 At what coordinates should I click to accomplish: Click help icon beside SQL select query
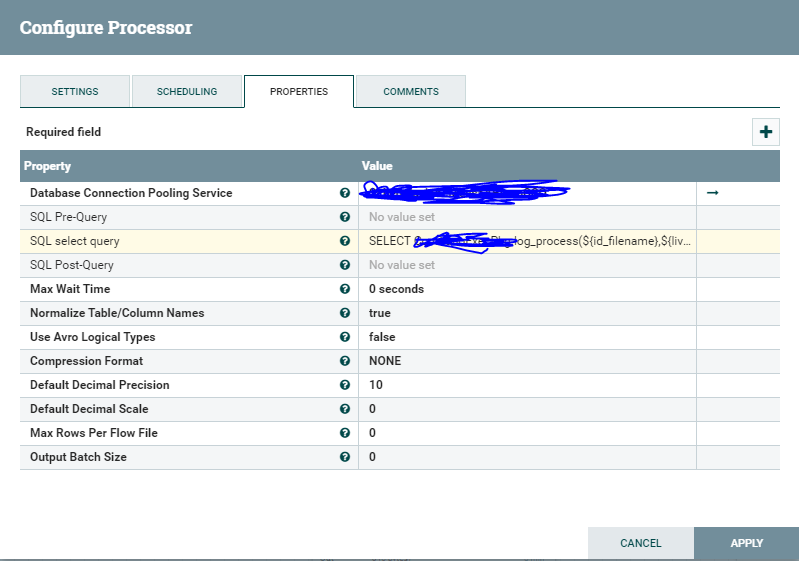click(x=345, y=241)
